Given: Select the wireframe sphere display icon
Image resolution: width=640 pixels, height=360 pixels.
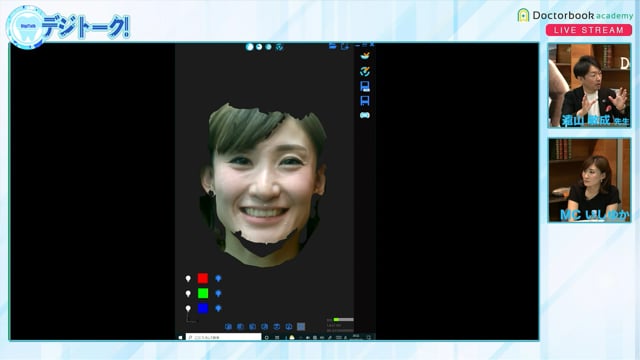Looking at the screenshot, I should [x=279, y=47].
